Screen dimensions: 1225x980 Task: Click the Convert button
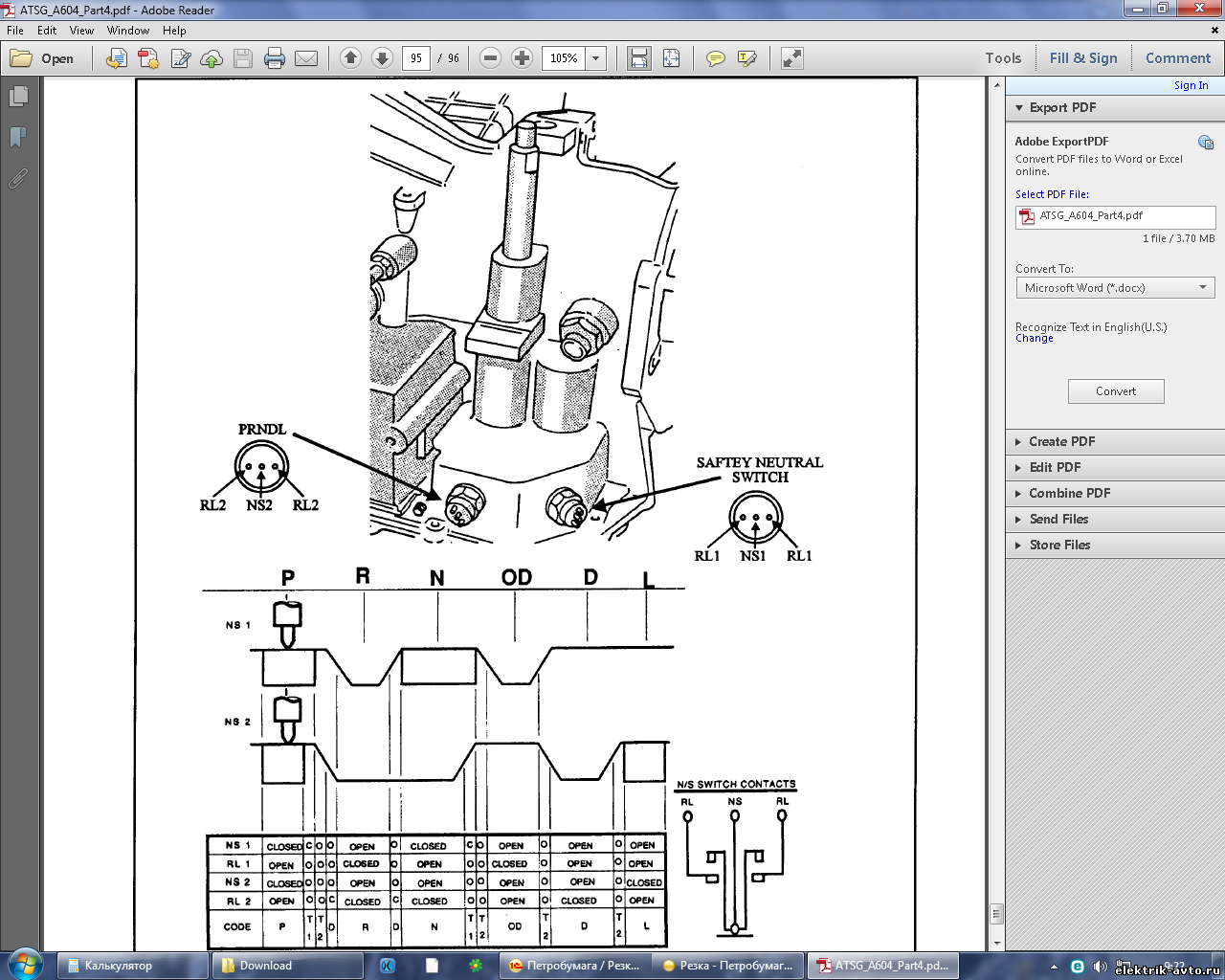click(x=1116, y=391)
